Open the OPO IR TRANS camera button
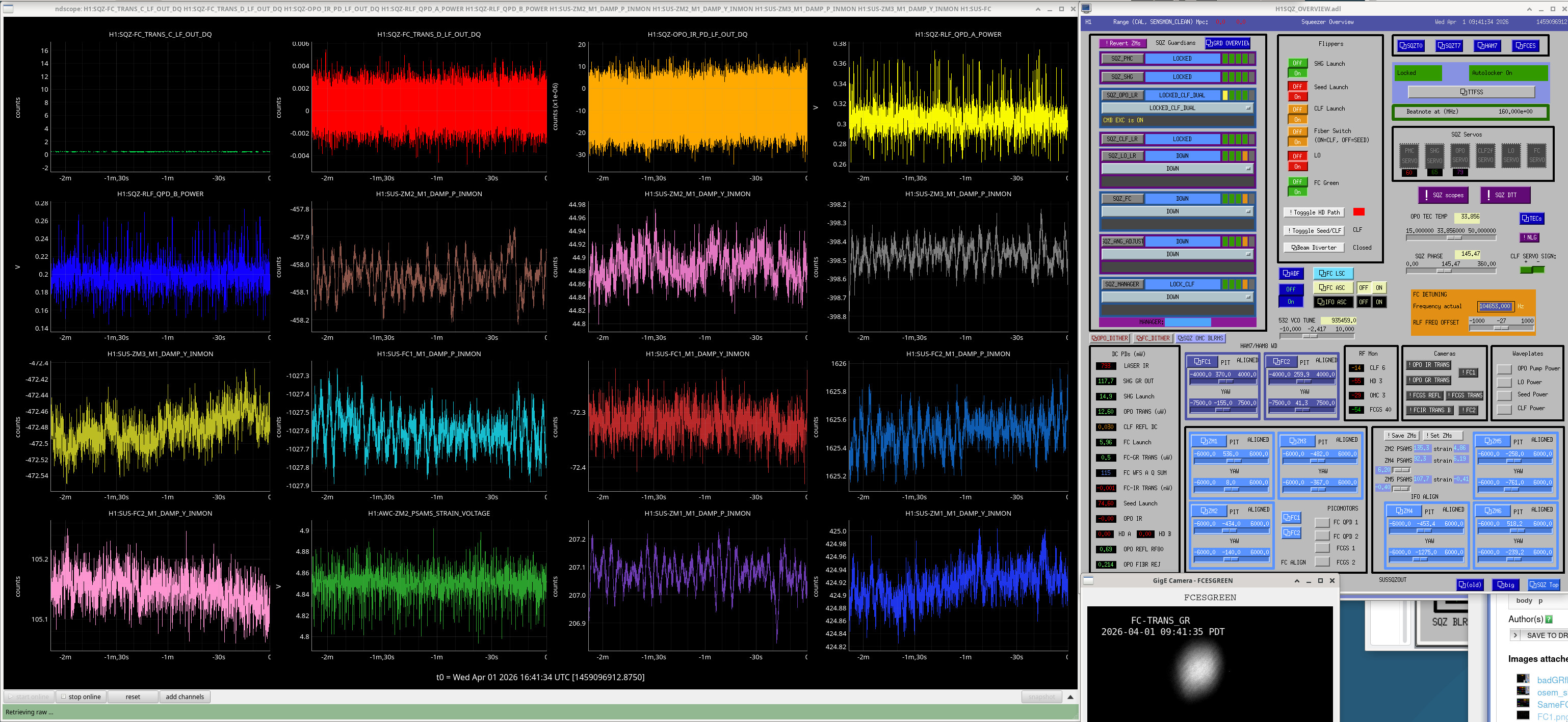Image resolution: width=1568 pixels, height=722 pixels. click(1429, 365)
